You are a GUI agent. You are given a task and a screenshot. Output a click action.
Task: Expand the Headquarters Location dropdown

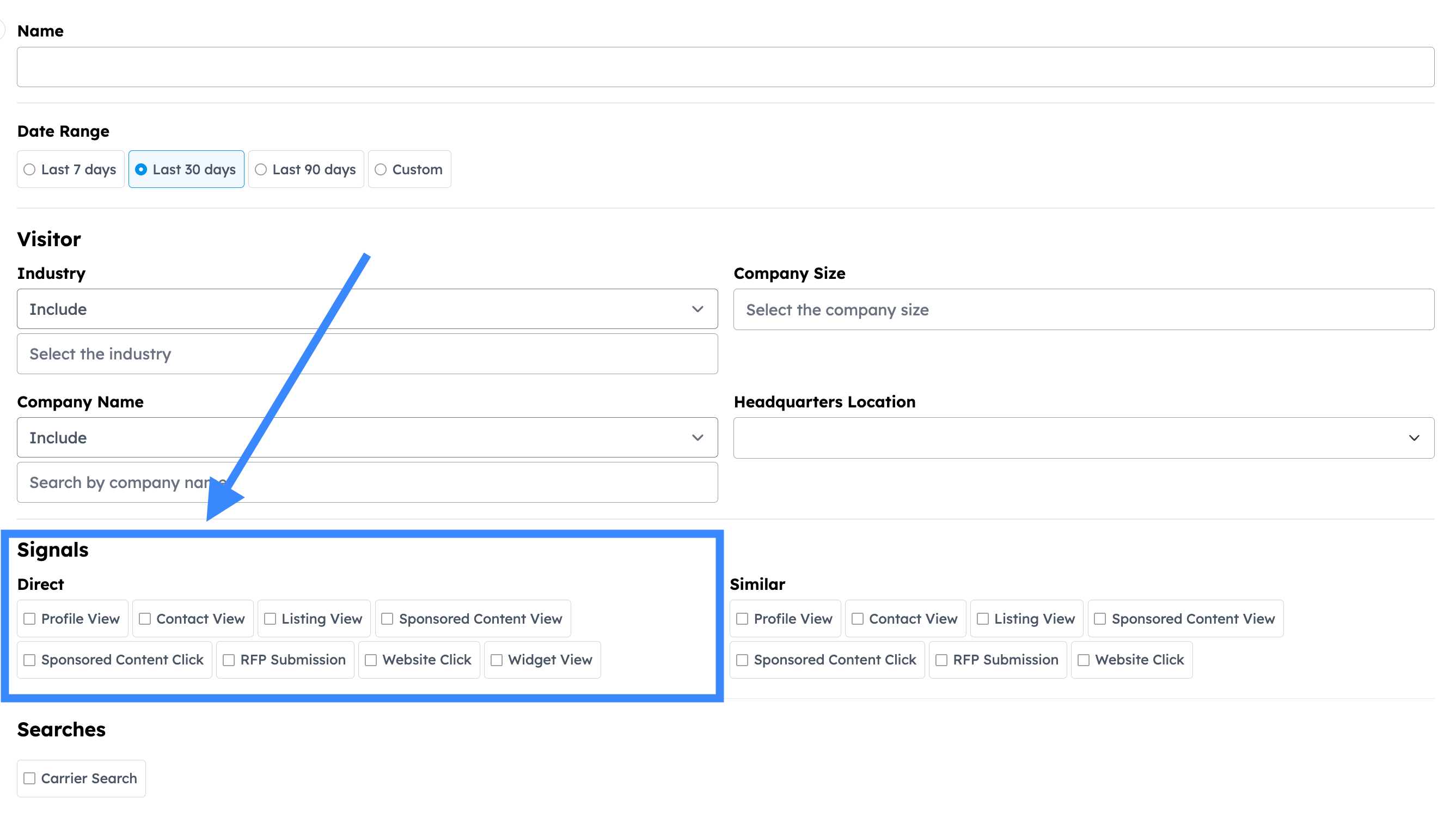click(1083, 438)
